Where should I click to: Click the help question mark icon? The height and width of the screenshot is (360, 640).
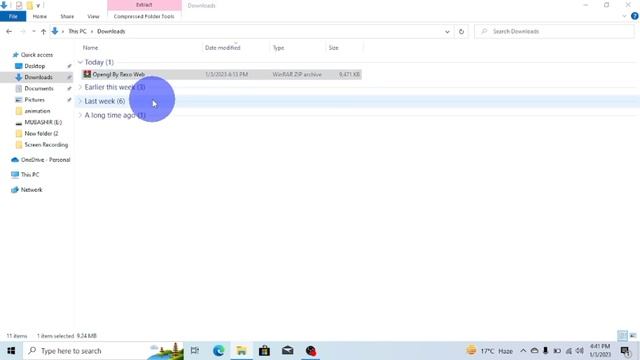point(634,16)
